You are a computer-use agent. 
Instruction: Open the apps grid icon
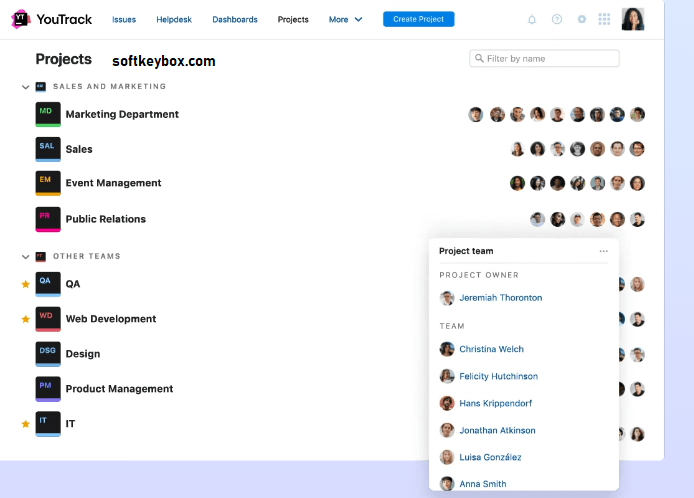click(x=604, y=19)
